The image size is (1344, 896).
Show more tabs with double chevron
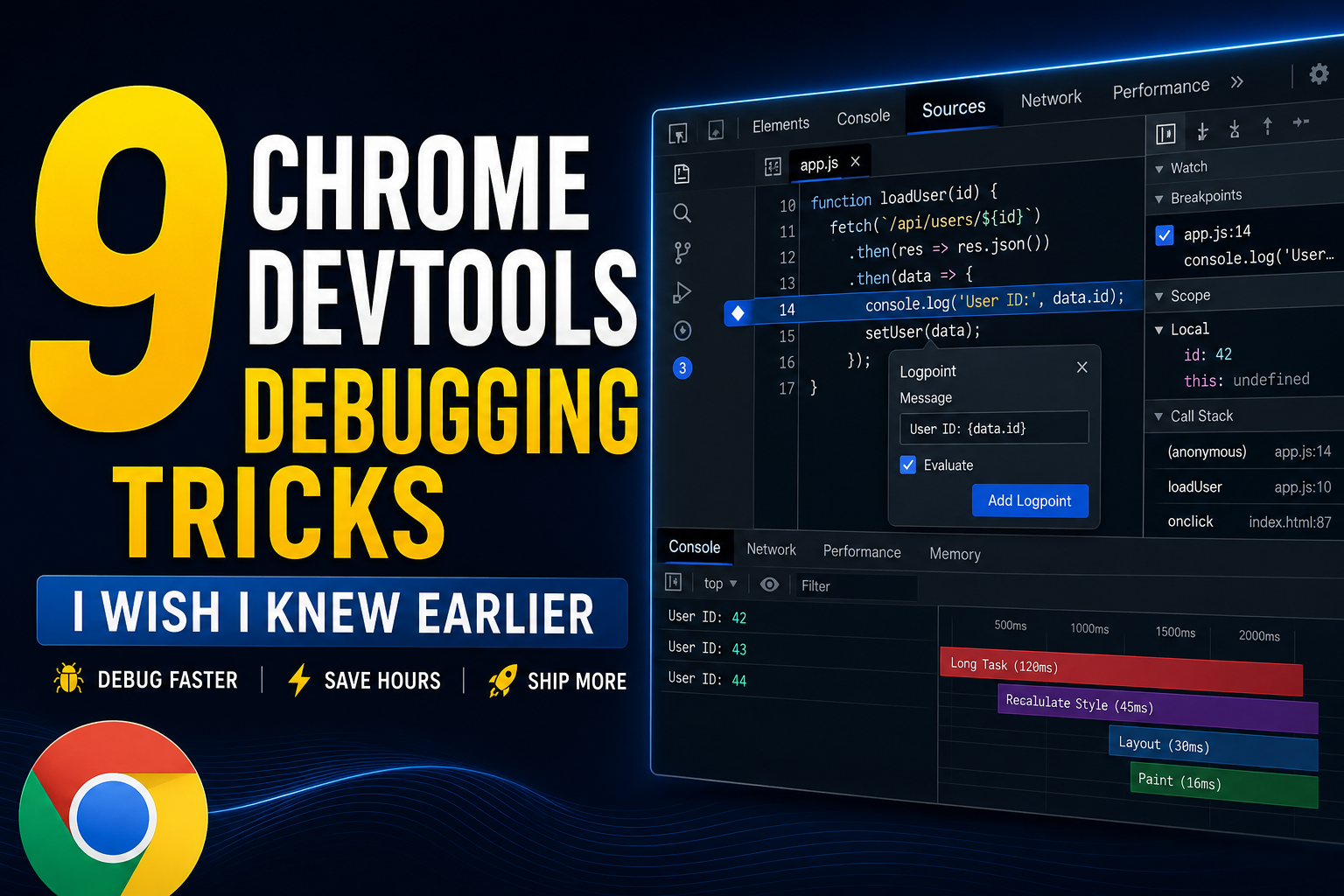[x=1236, y=82]
